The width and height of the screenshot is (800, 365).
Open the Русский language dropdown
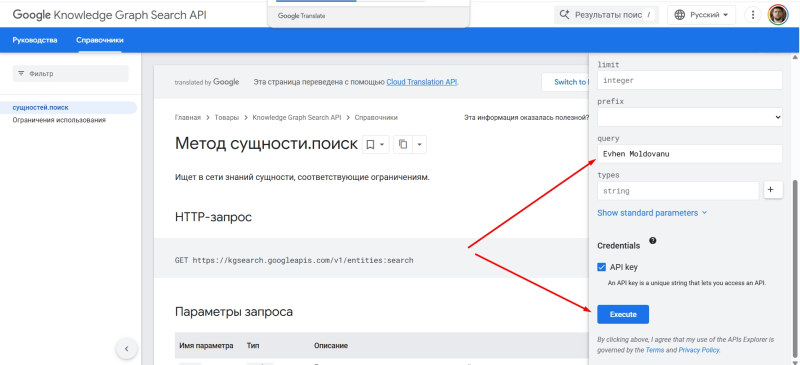click(x=702, y=15)
